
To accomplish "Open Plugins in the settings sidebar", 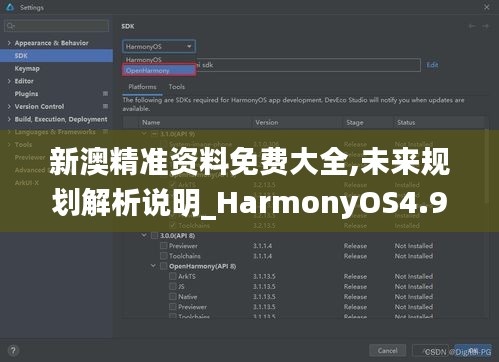I will point(26,94).
